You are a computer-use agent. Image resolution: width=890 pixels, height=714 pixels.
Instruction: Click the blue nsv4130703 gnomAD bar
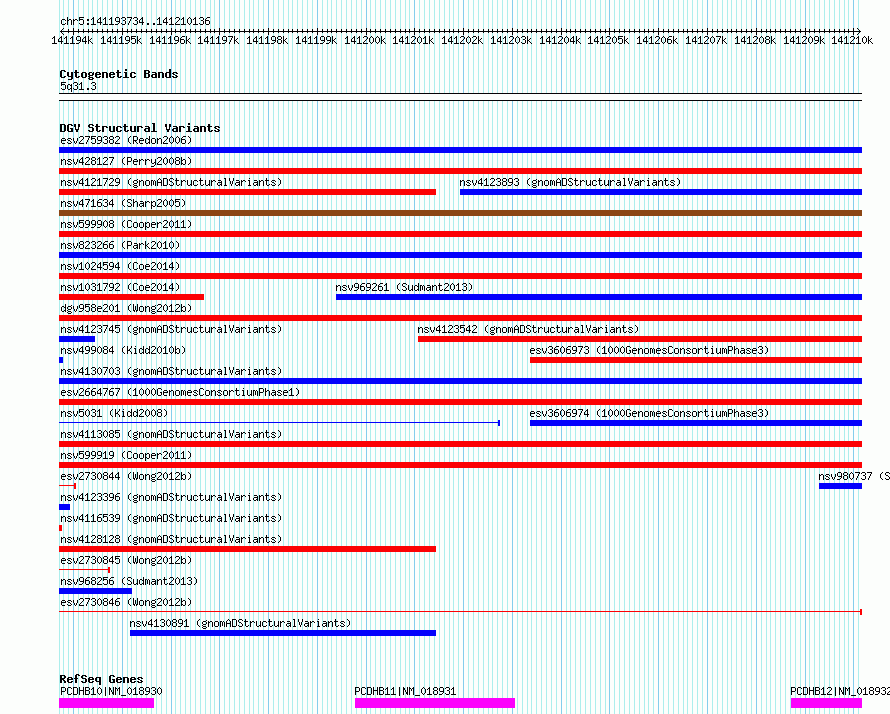tap(460, 381)
